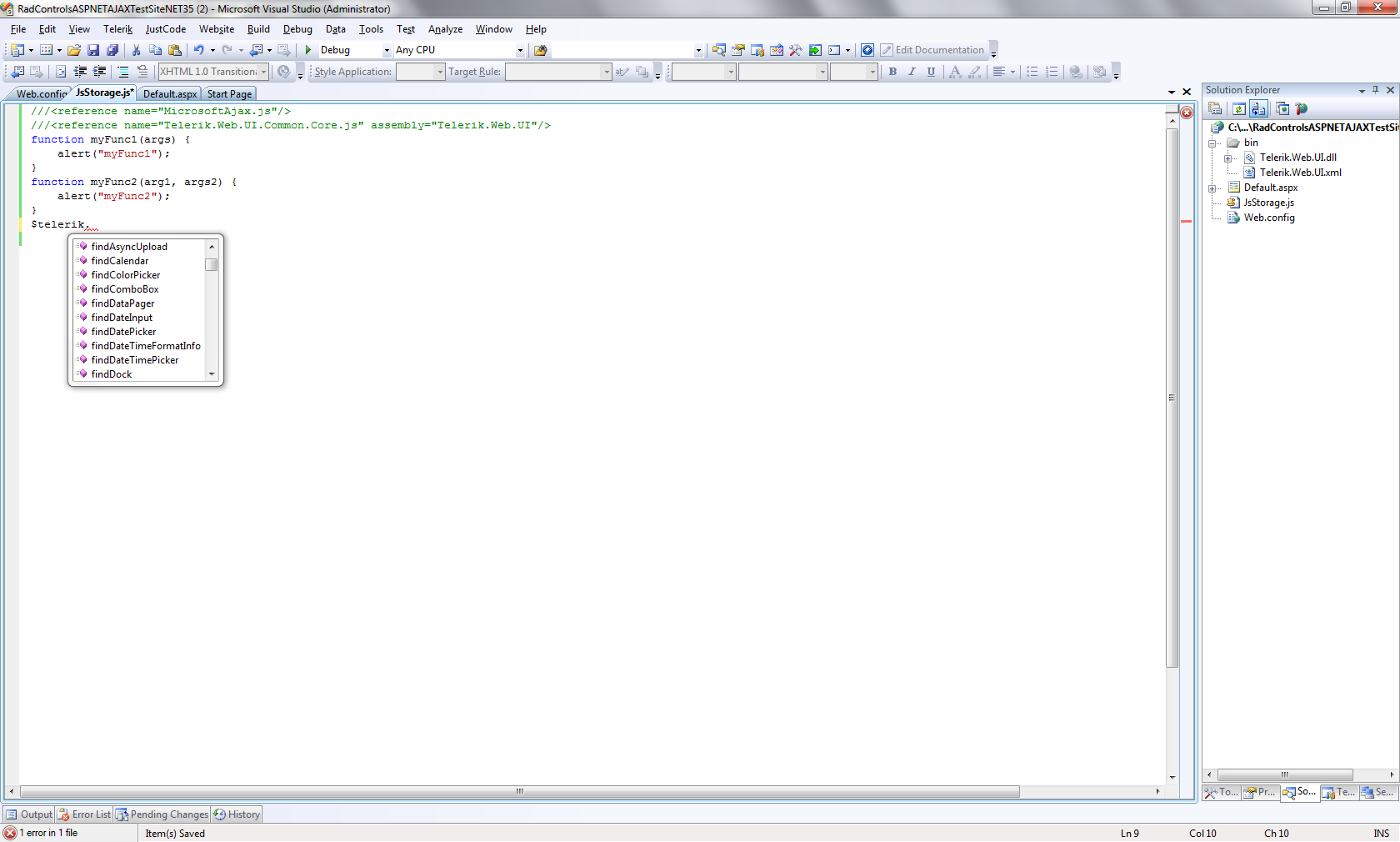Image resolution: width=1400 pixels, height=842 pixels.
Task: Increase the line indent
Action: (99, 72)
